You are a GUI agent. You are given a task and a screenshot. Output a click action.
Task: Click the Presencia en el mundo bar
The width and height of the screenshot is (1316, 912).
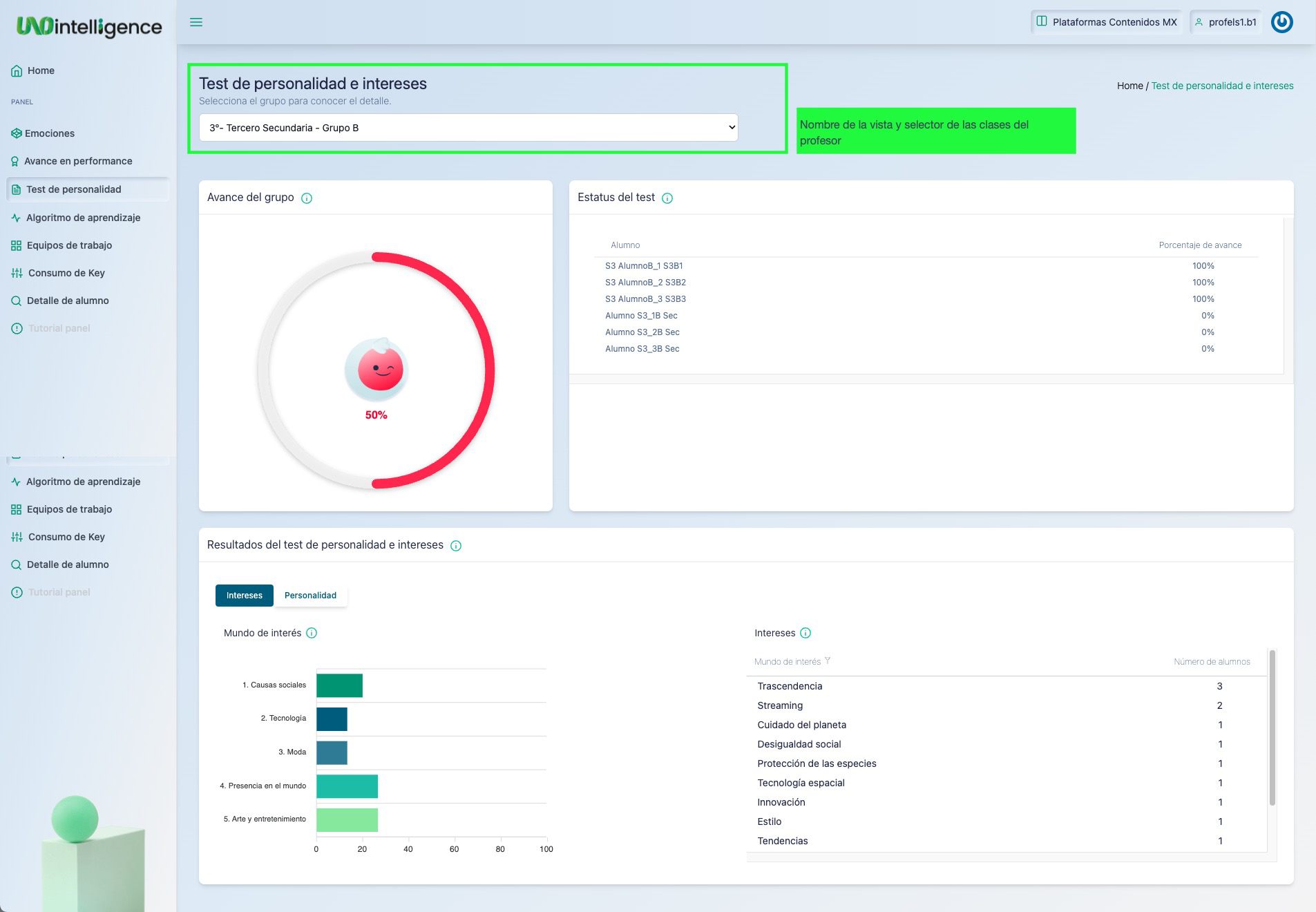click(x=347, y=786)
